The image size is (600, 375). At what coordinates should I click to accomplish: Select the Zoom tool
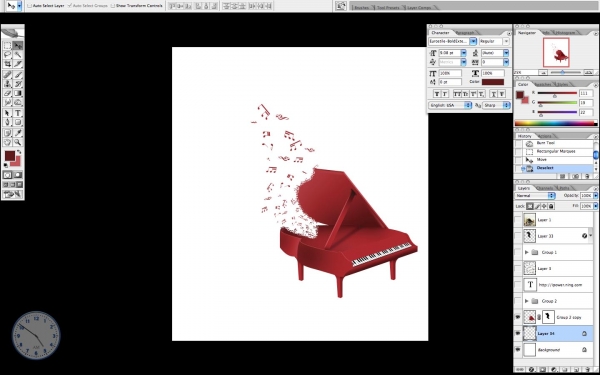pos(18,142)
